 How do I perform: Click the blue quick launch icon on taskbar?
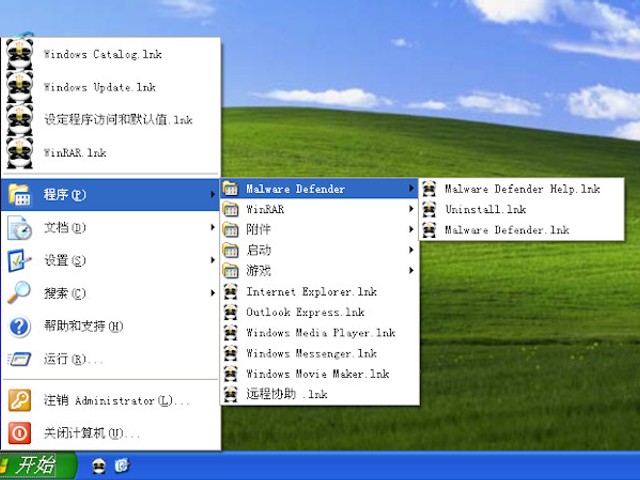(122, 466)
